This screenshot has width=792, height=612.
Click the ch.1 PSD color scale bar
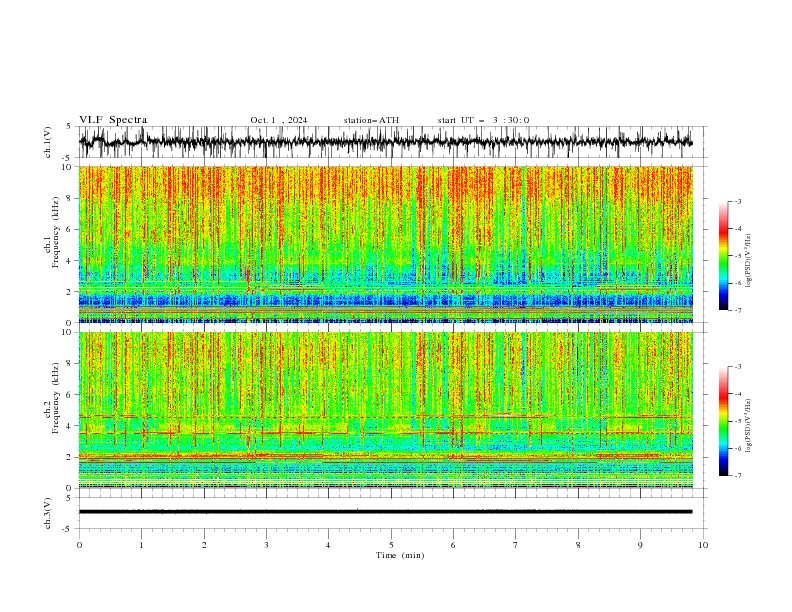723,256
